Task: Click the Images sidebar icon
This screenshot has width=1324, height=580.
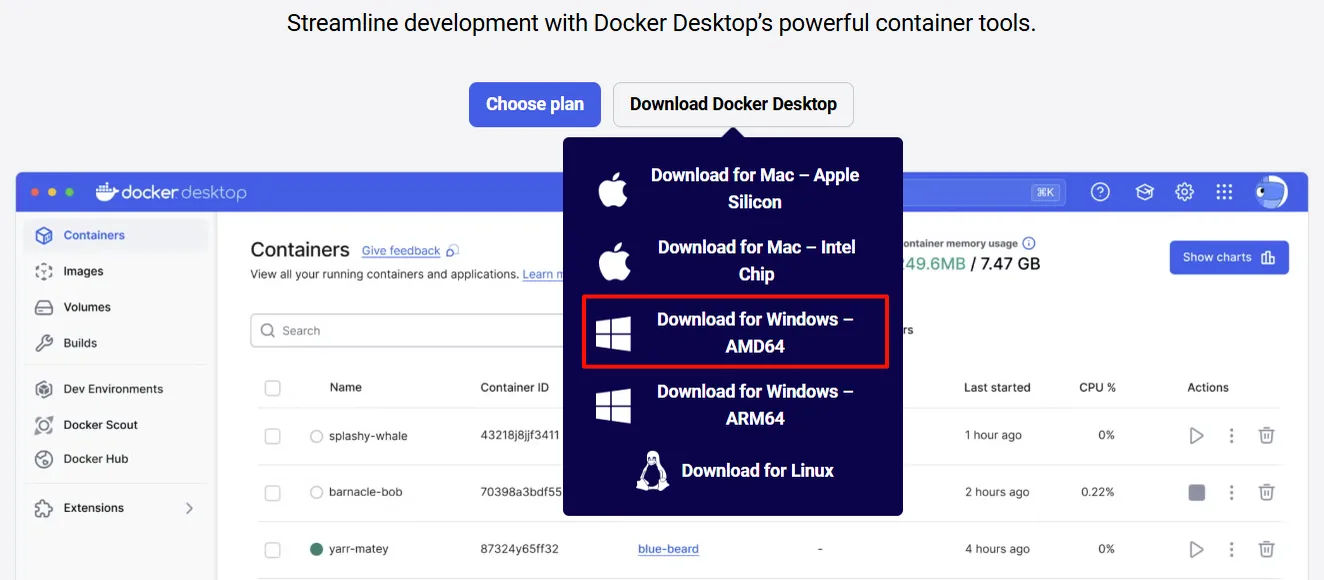Action: pos(43,271)
